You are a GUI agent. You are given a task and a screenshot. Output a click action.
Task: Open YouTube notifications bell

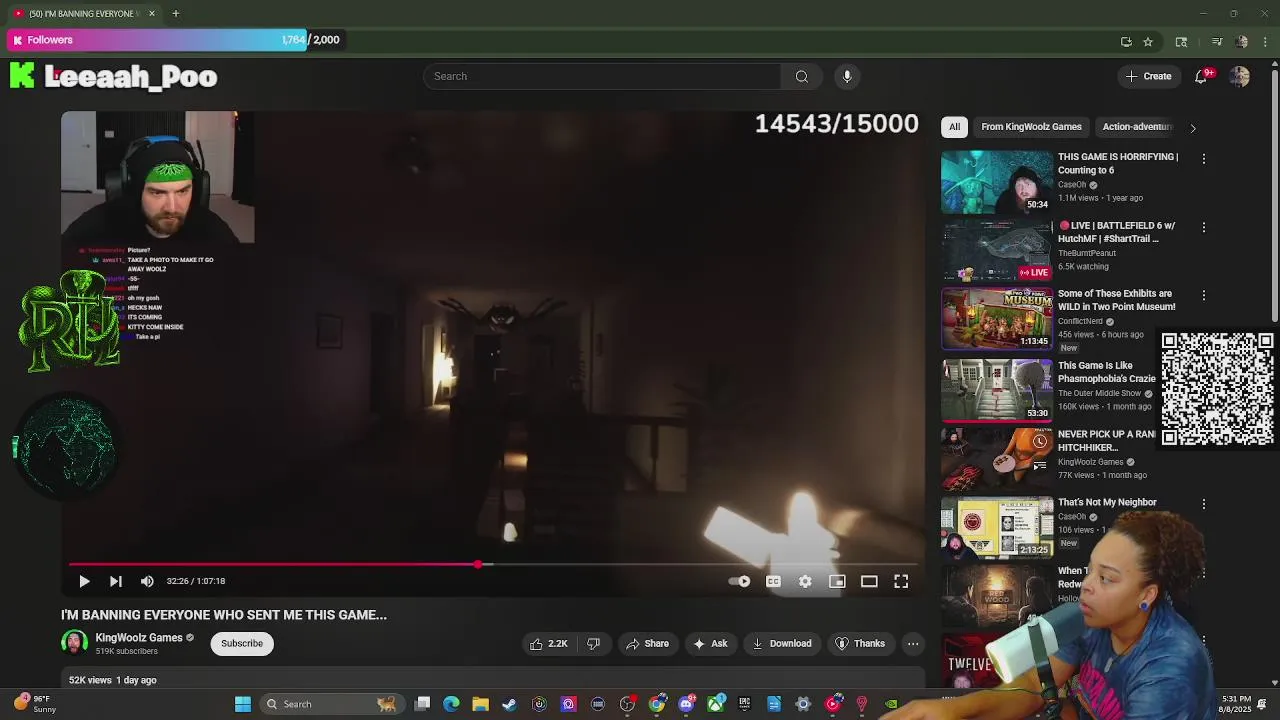[1202, 76]
